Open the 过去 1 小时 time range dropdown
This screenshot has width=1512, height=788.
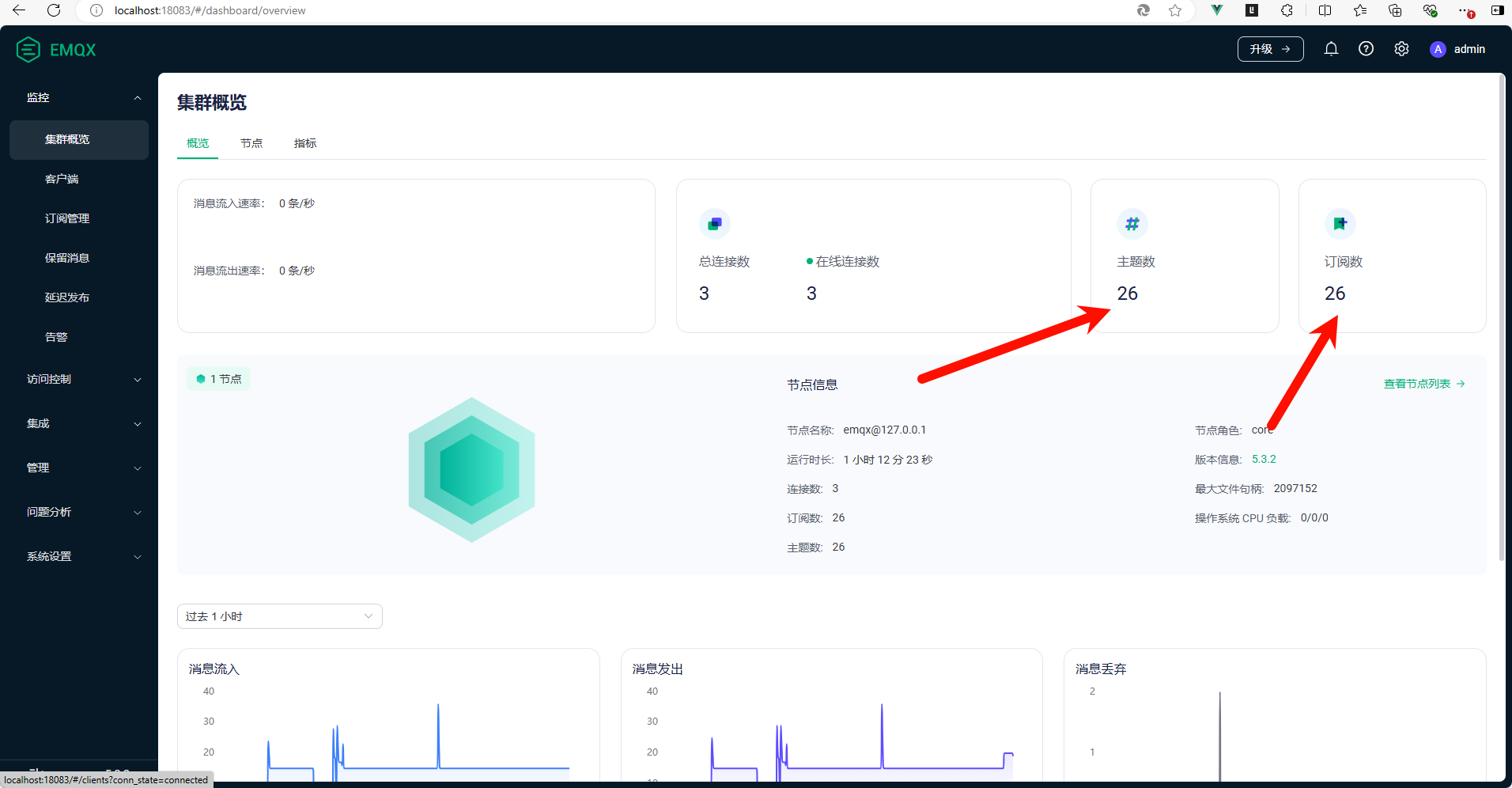[x=280, y=616]
